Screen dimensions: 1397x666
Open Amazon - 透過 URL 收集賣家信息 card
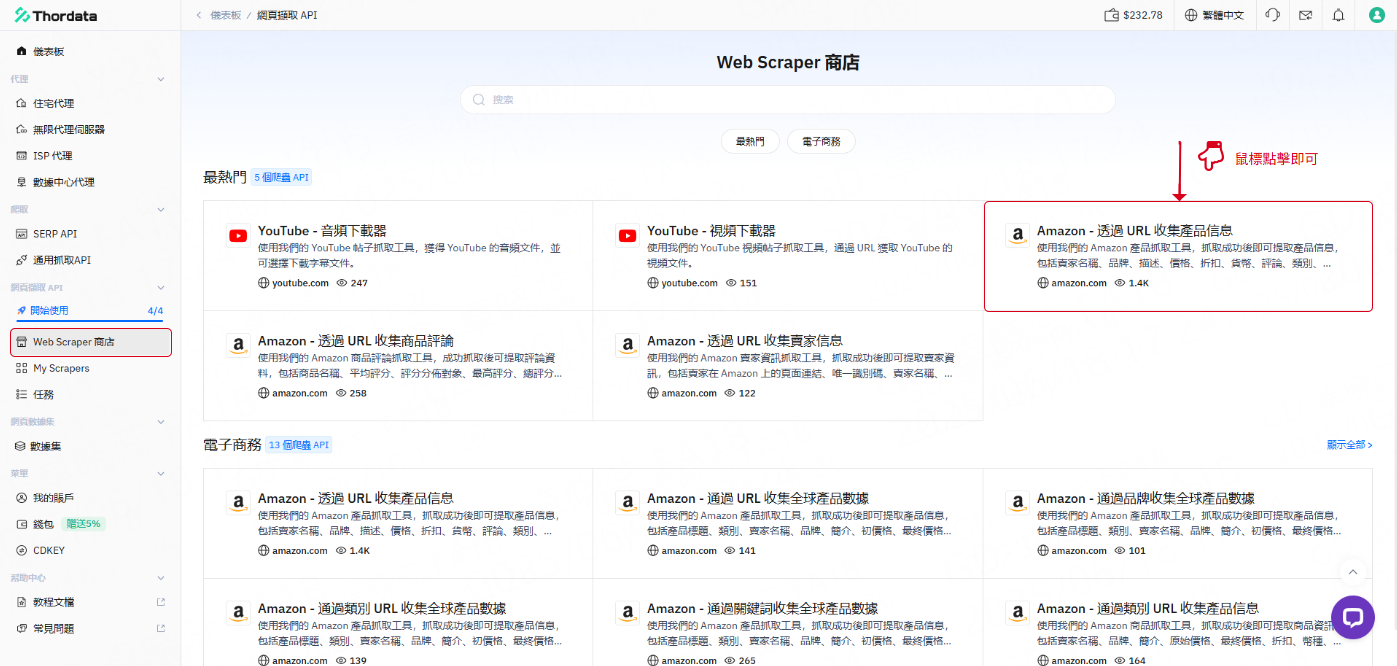(x=787, y=365)
